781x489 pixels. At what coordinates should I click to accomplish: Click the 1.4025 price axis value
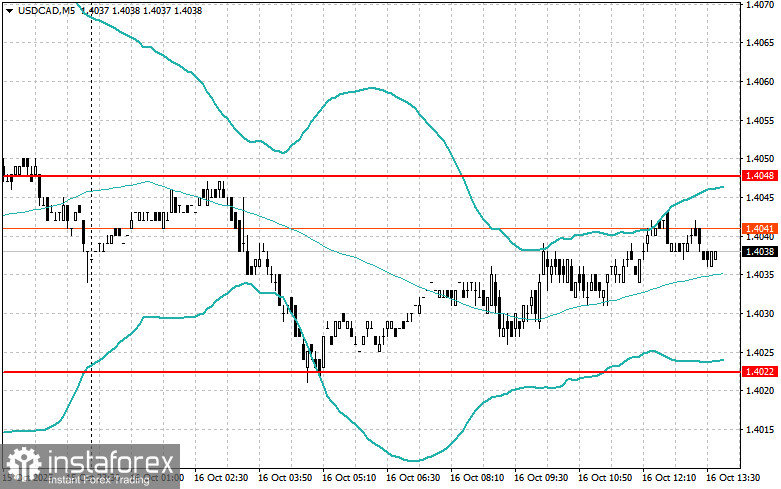(x=760, y=353)
